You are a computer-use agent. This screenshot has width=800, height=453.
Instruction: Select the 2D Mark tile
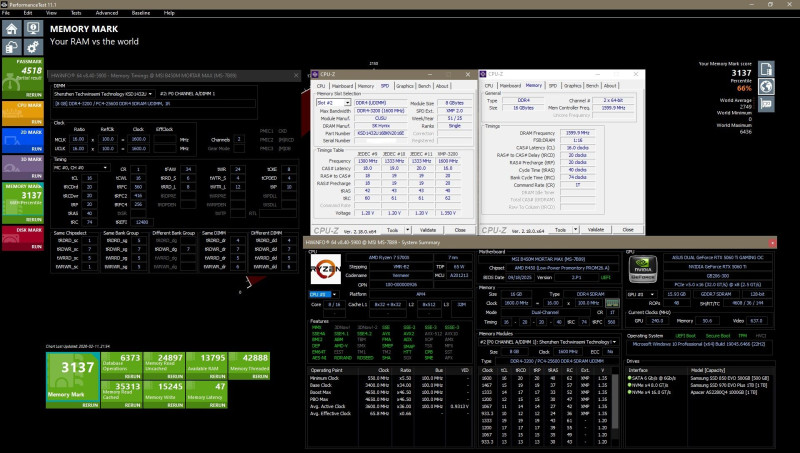pyautogui.click(x=23, y=140)
